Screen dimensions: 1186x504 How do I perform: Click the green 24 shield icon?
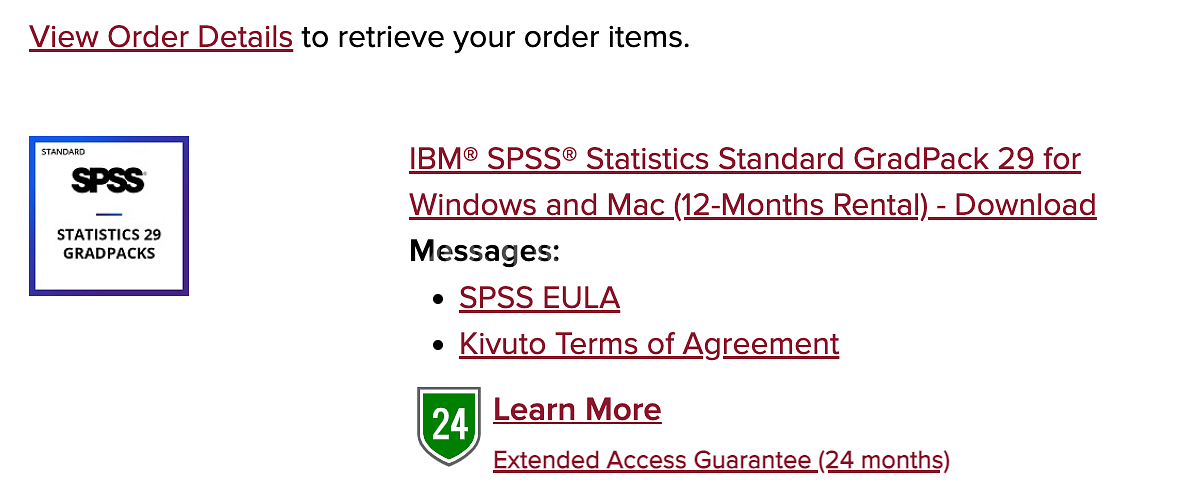[449, 426]
